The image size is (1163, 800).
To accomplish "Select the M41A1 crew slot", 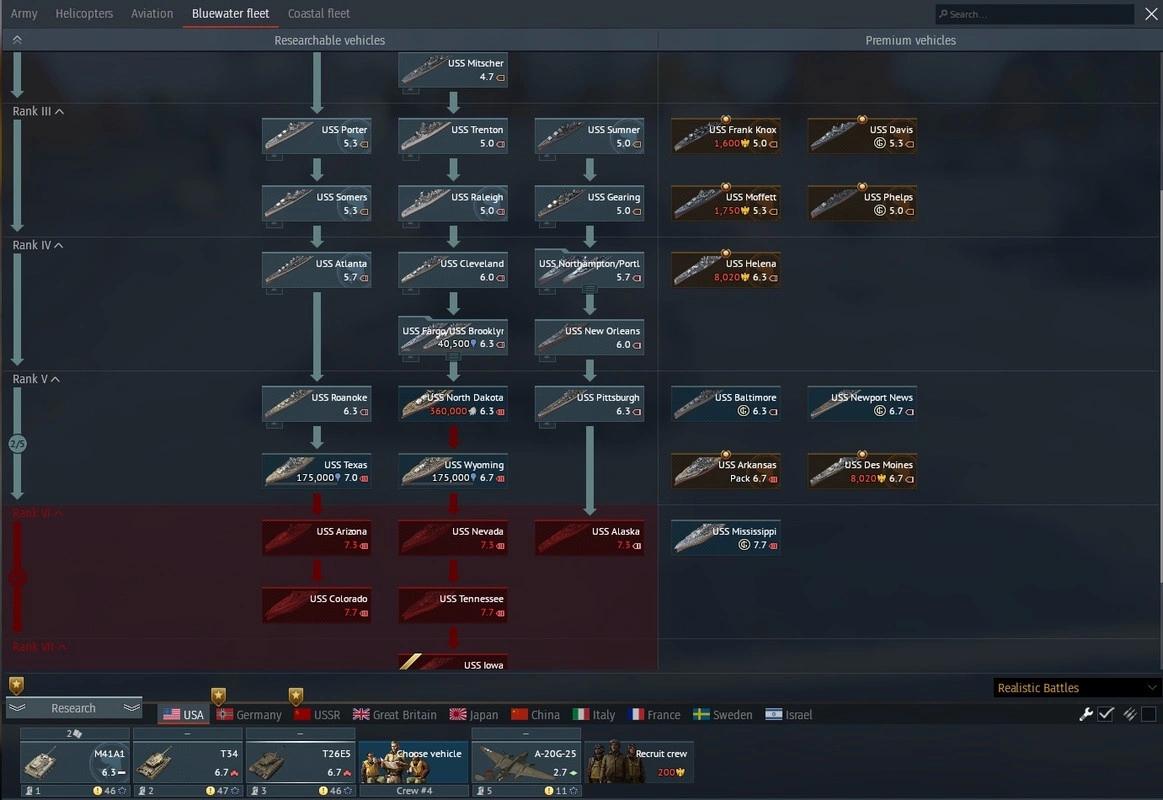I will (x=75, y=763).
